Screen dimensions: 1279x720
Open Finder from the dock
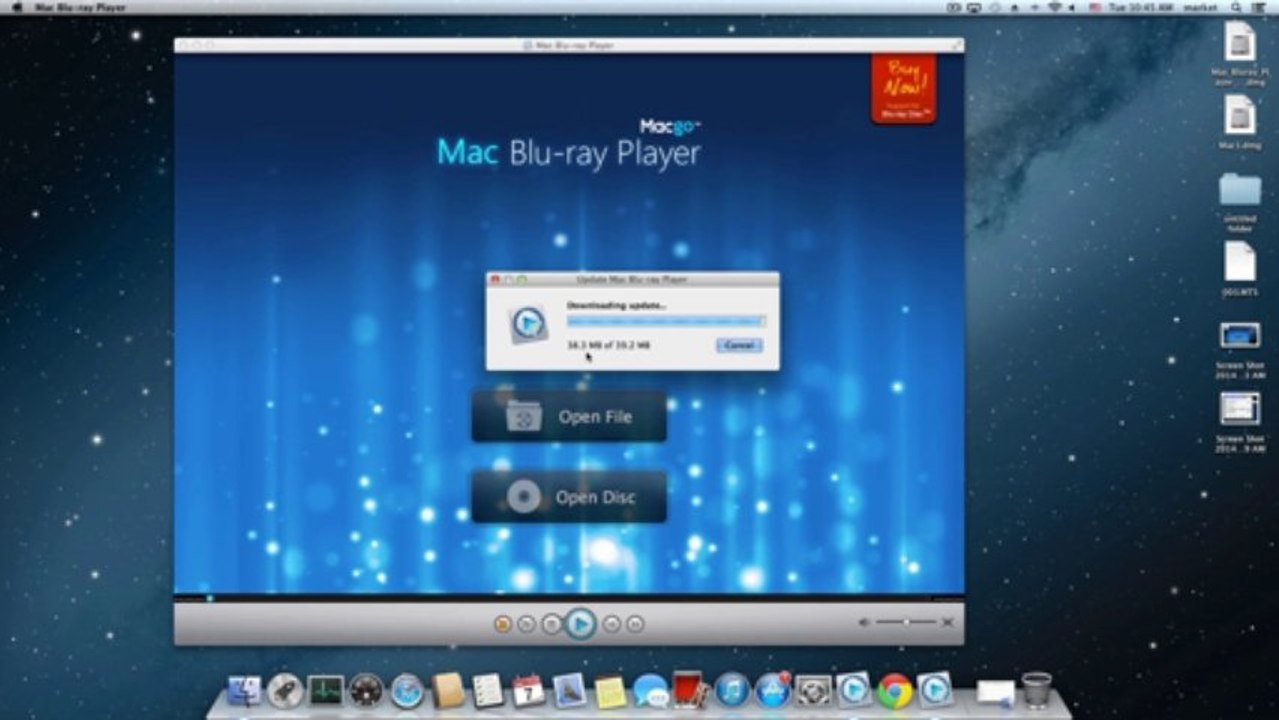(x=244, y=690)
